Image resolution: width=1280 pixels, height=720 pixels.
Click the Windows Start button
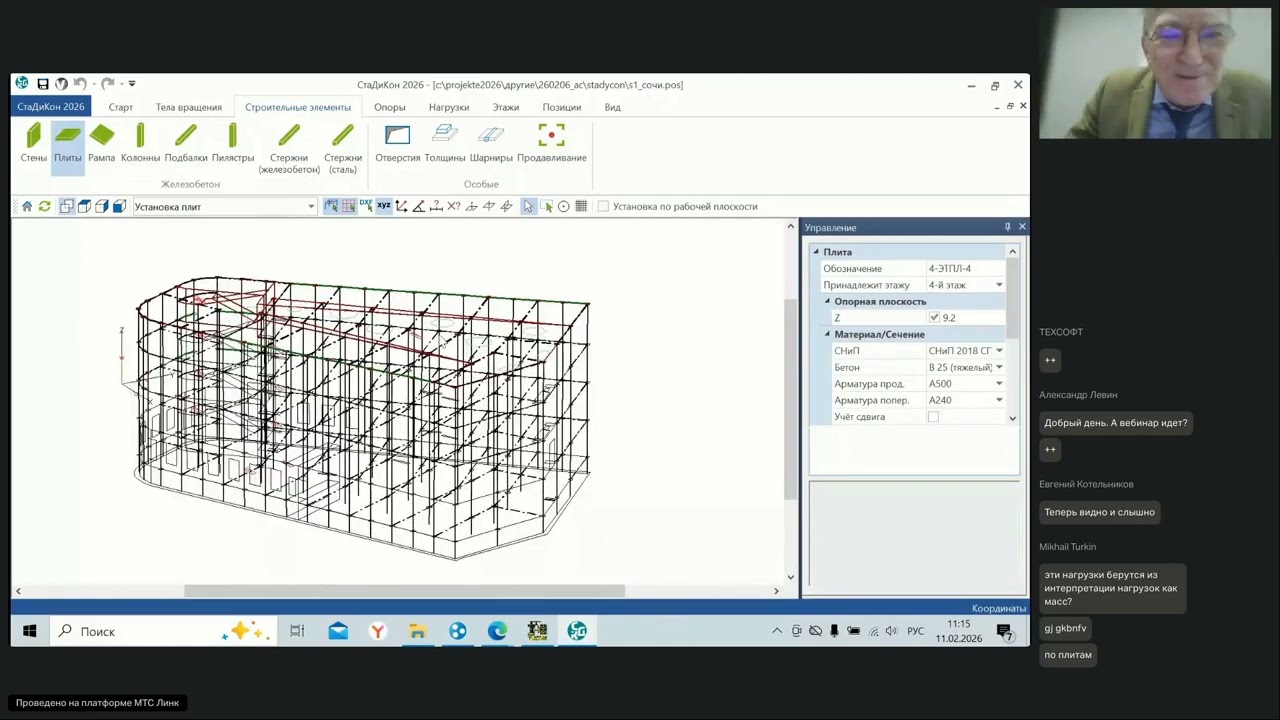pyautogui.click(x=29, y=631)
